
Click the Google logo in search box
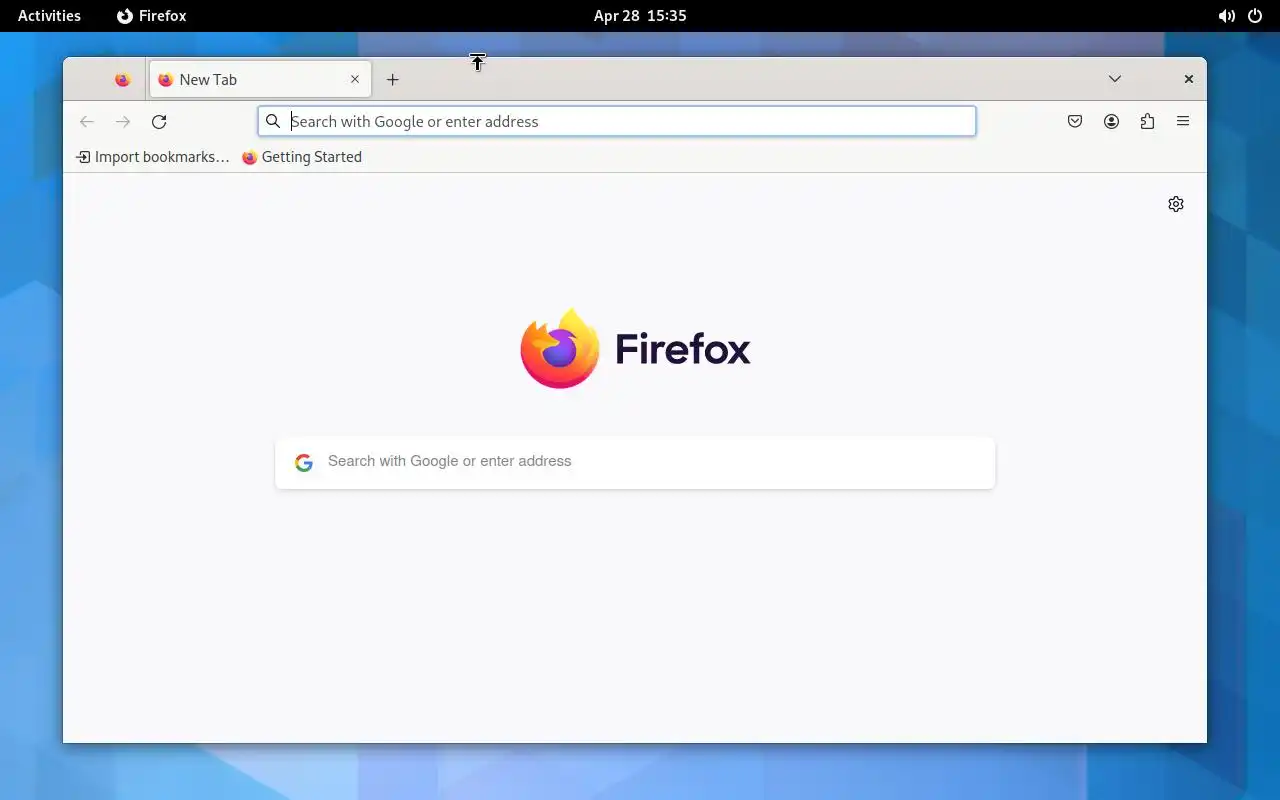point(304,462)
